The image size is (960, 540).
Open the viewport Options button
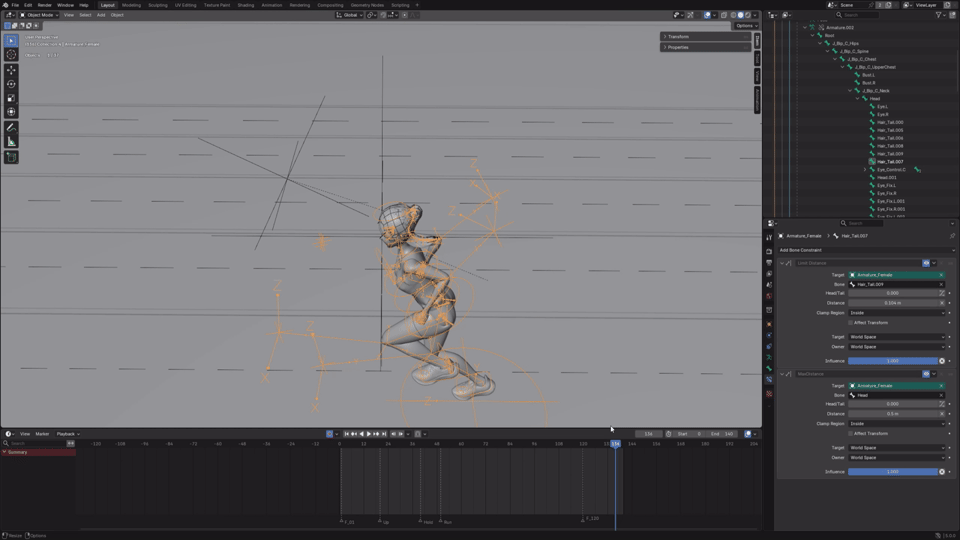pyautogui.click(x=746, y=26)
